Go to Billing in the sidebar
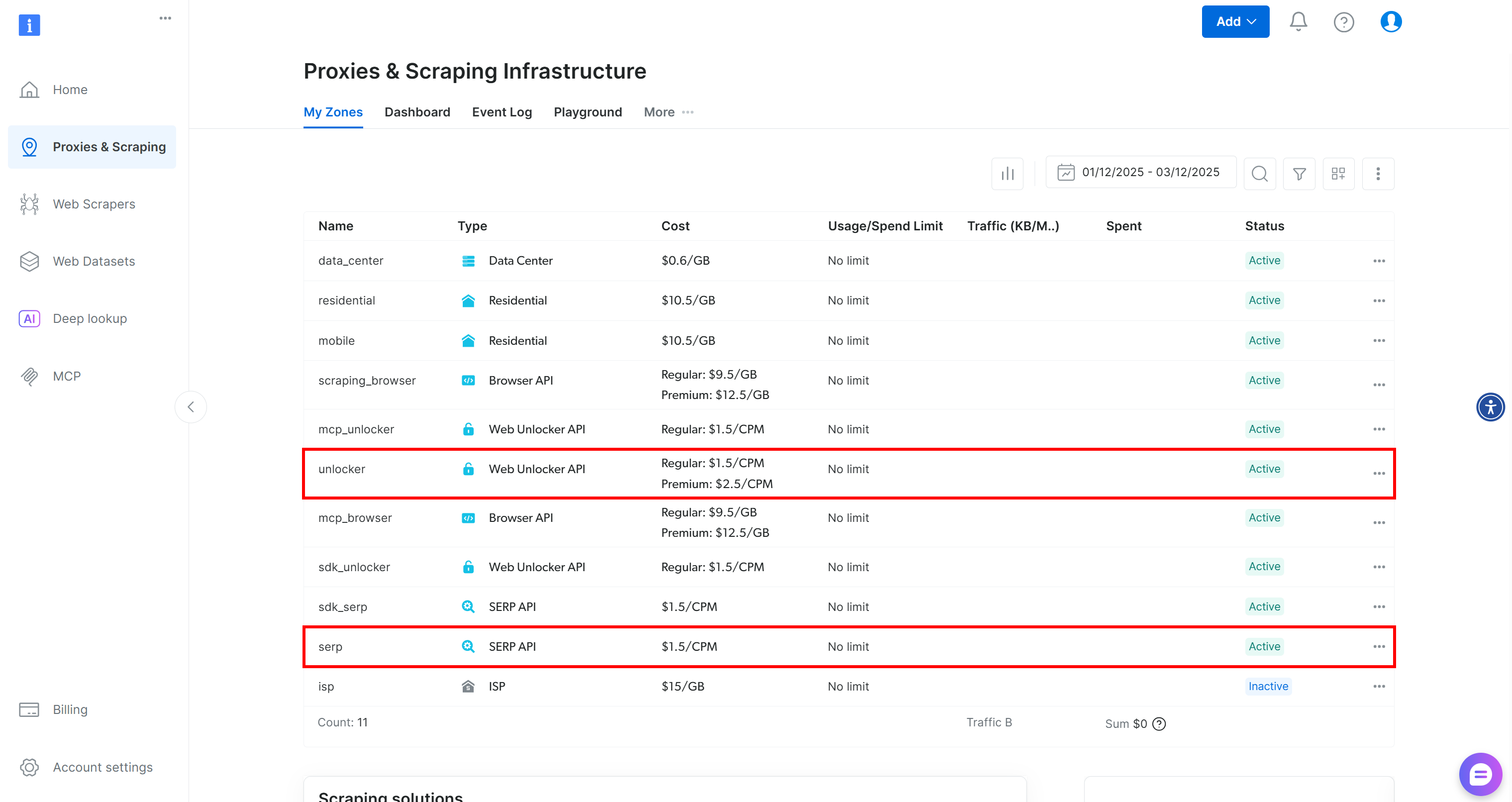Image resolution: width=1512 pixels, height=802 pixels. (x=69, y=709)
